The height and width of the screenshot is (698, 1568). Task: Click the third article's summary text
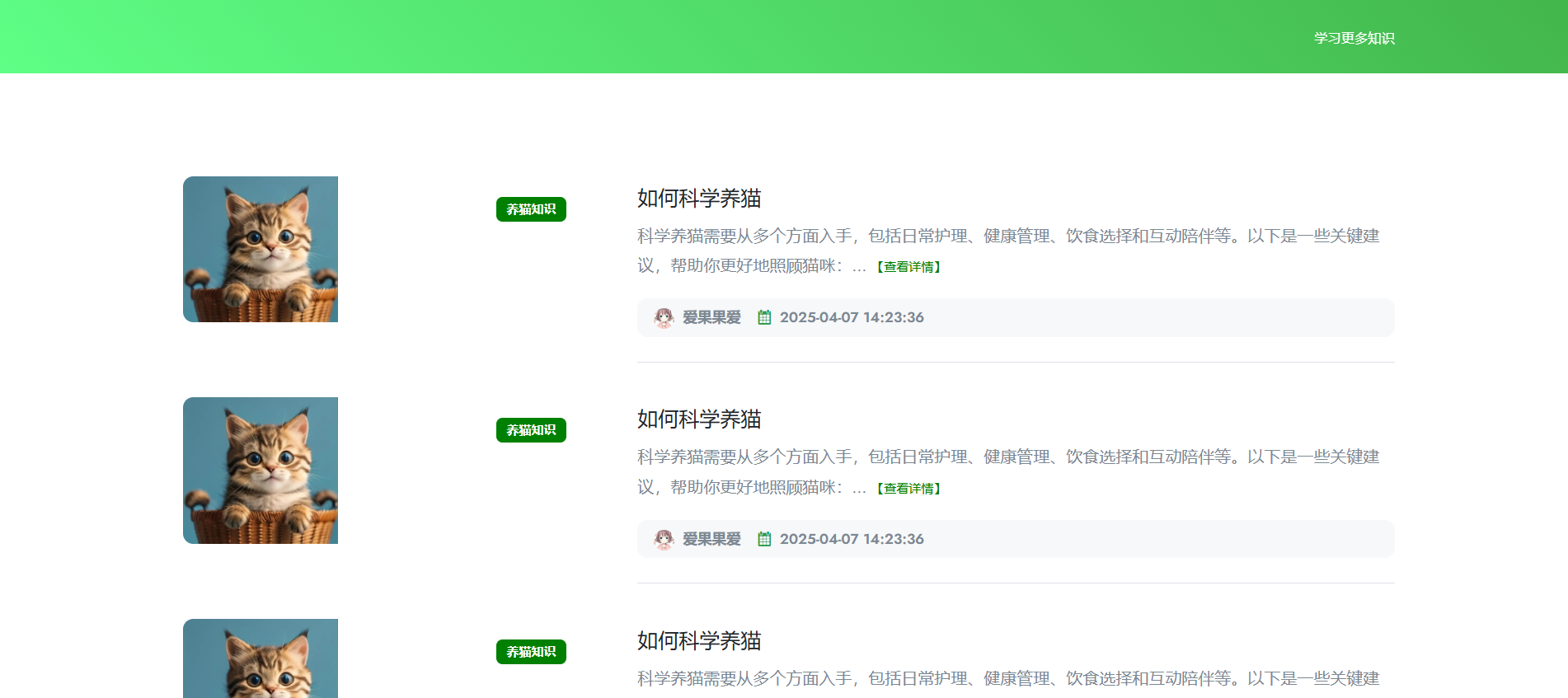[x=1008, y=679]
